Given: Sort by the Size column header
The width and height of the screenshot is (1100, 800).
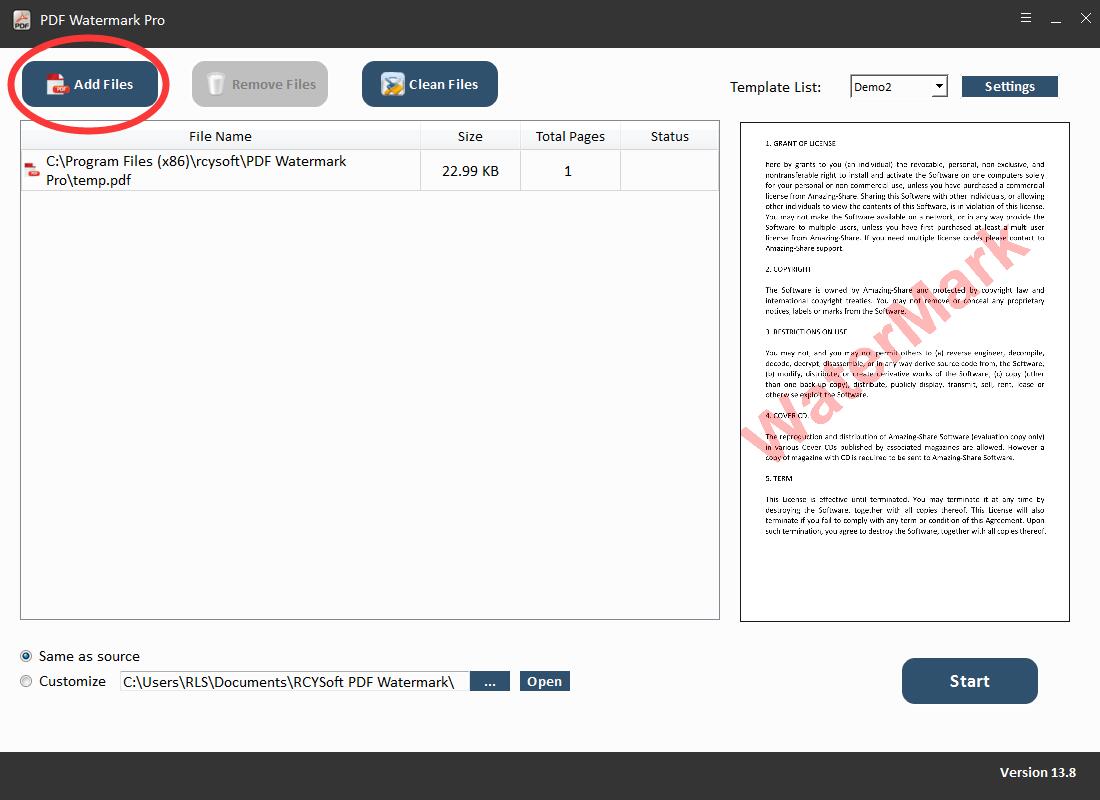Looking at the screenshot, I should click(470, 136).
